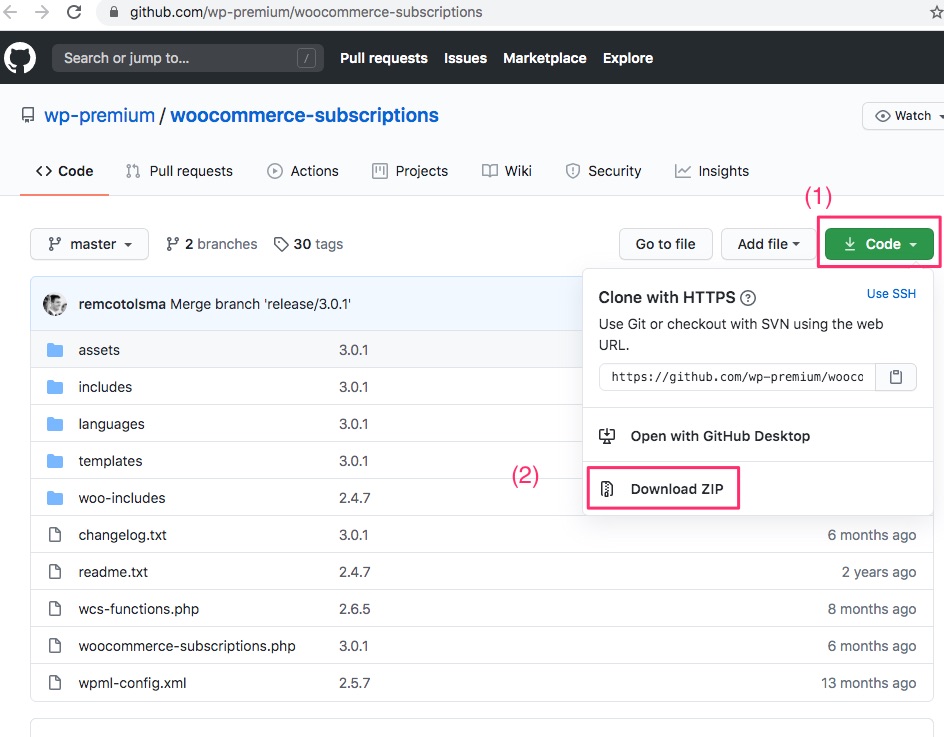This screenshot has height=737, width=944.
Task: Click the browser address bar URL
Action: point(306,12)
